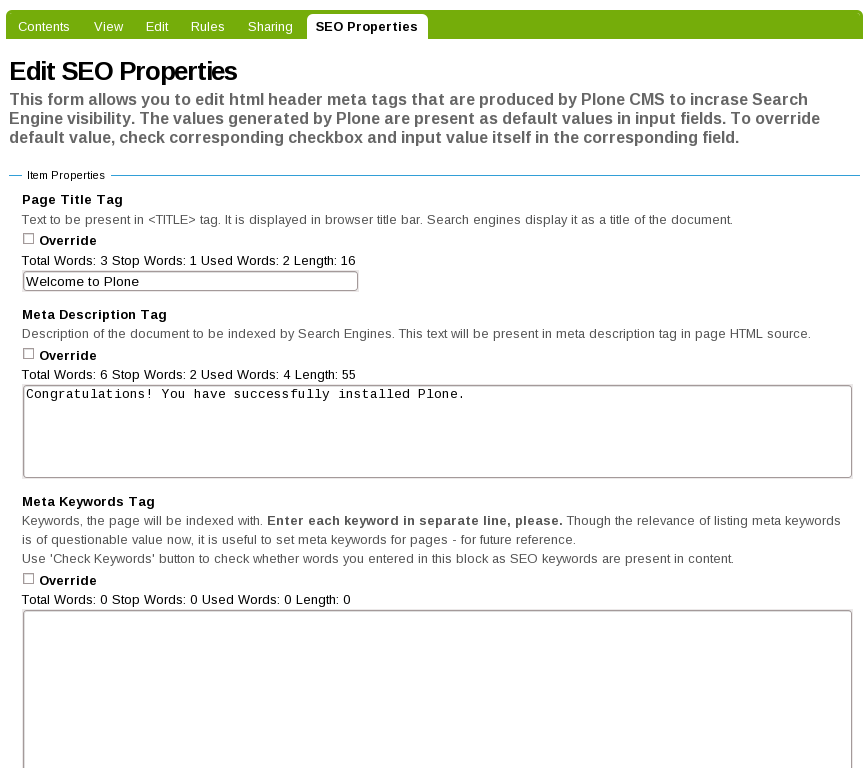Viewport: 868px width, 768px height.
Task: Select the Sharing tab
Action: 270,27
